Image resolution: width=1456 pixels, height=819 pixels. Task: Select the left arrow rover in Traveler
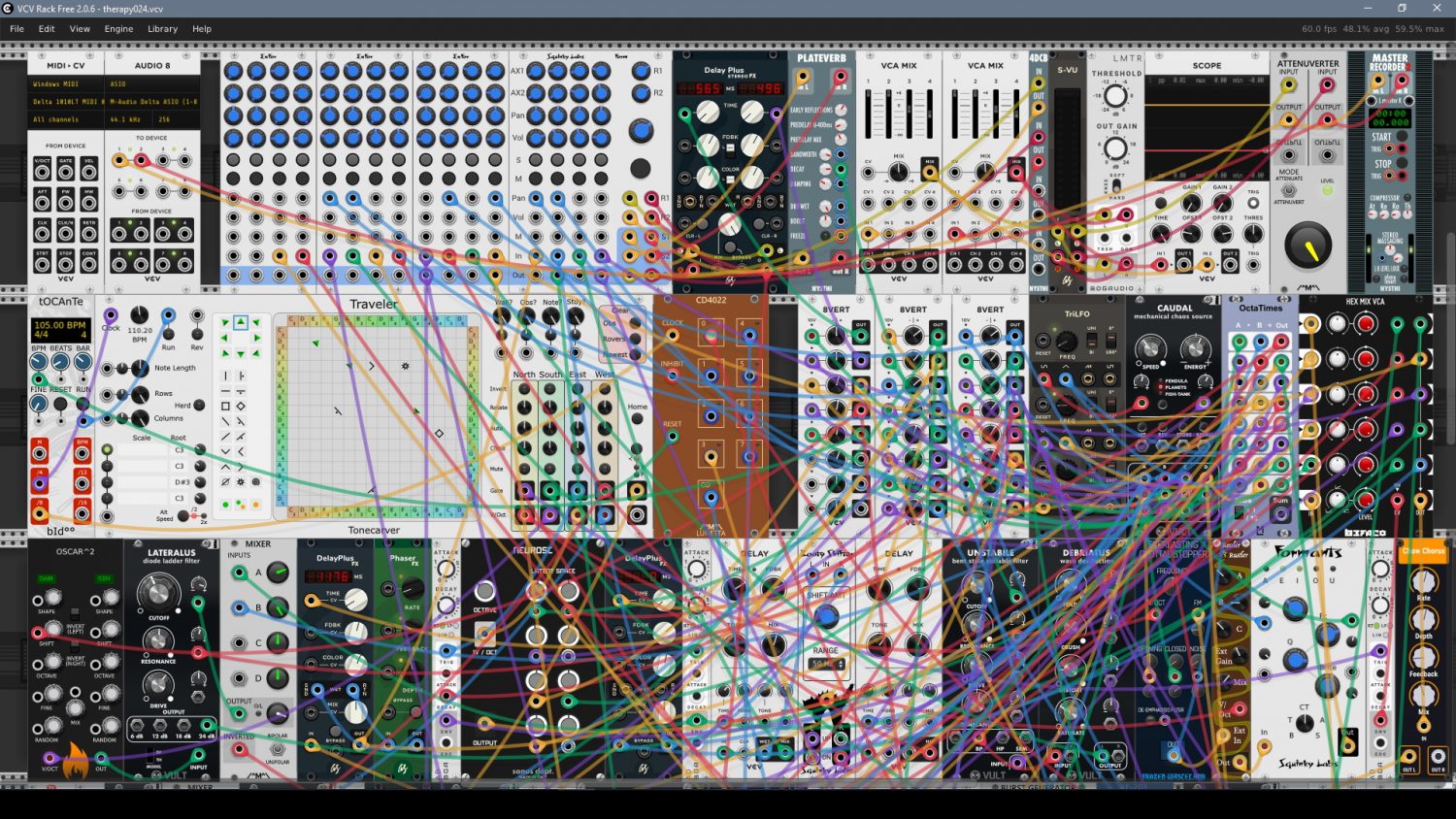(x=225, y=338)
